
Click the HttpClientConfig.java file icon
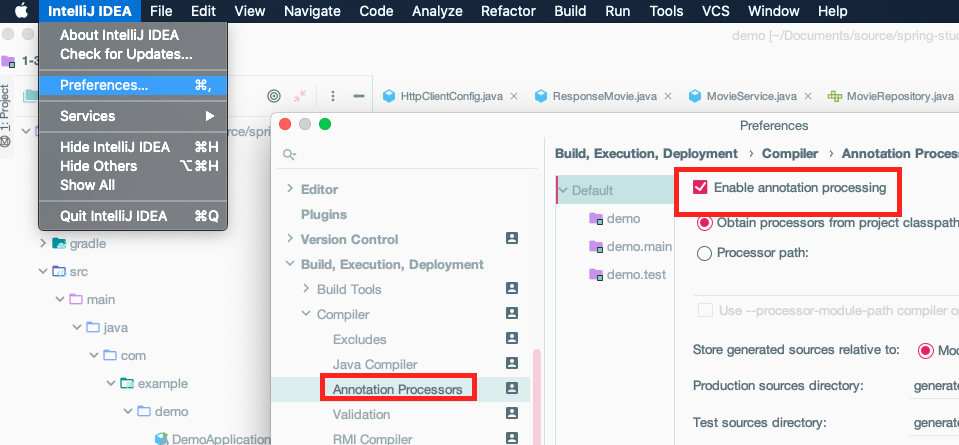[388, 96]
